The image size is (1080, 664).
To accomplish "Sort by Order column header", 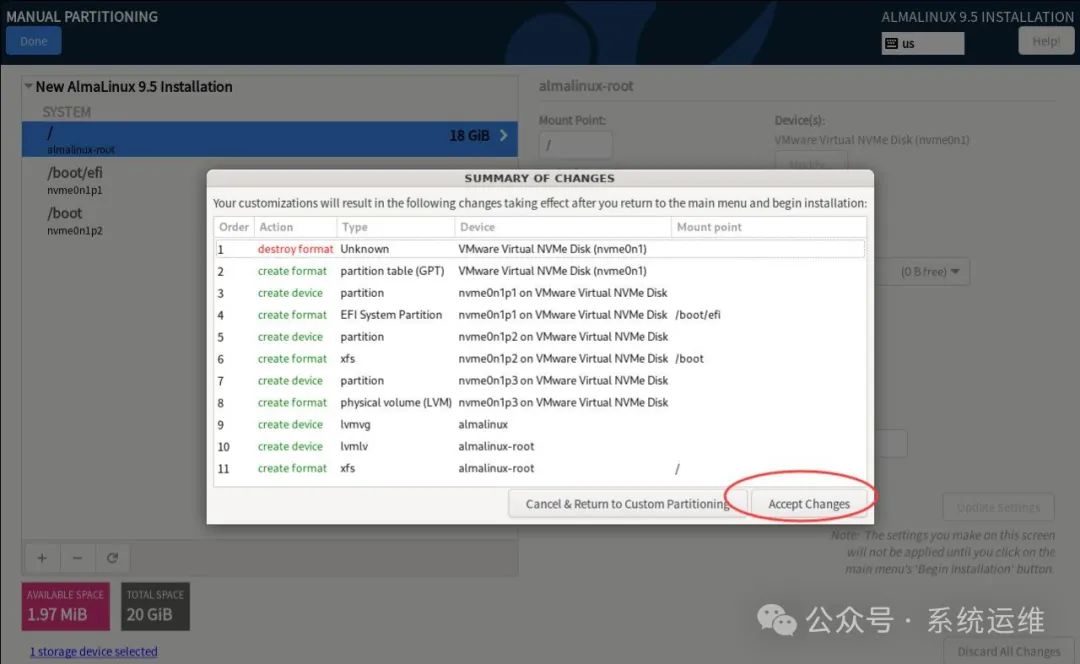I will tap(233, 227).
